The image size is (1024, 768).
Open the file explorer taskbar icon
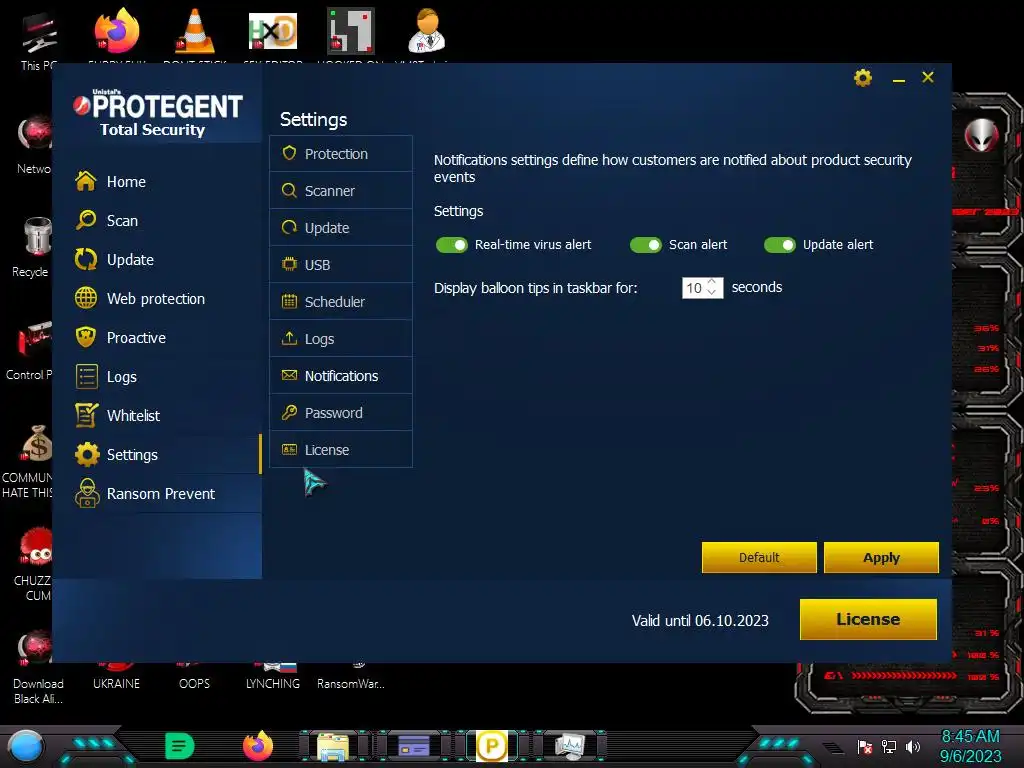point(333,746)
